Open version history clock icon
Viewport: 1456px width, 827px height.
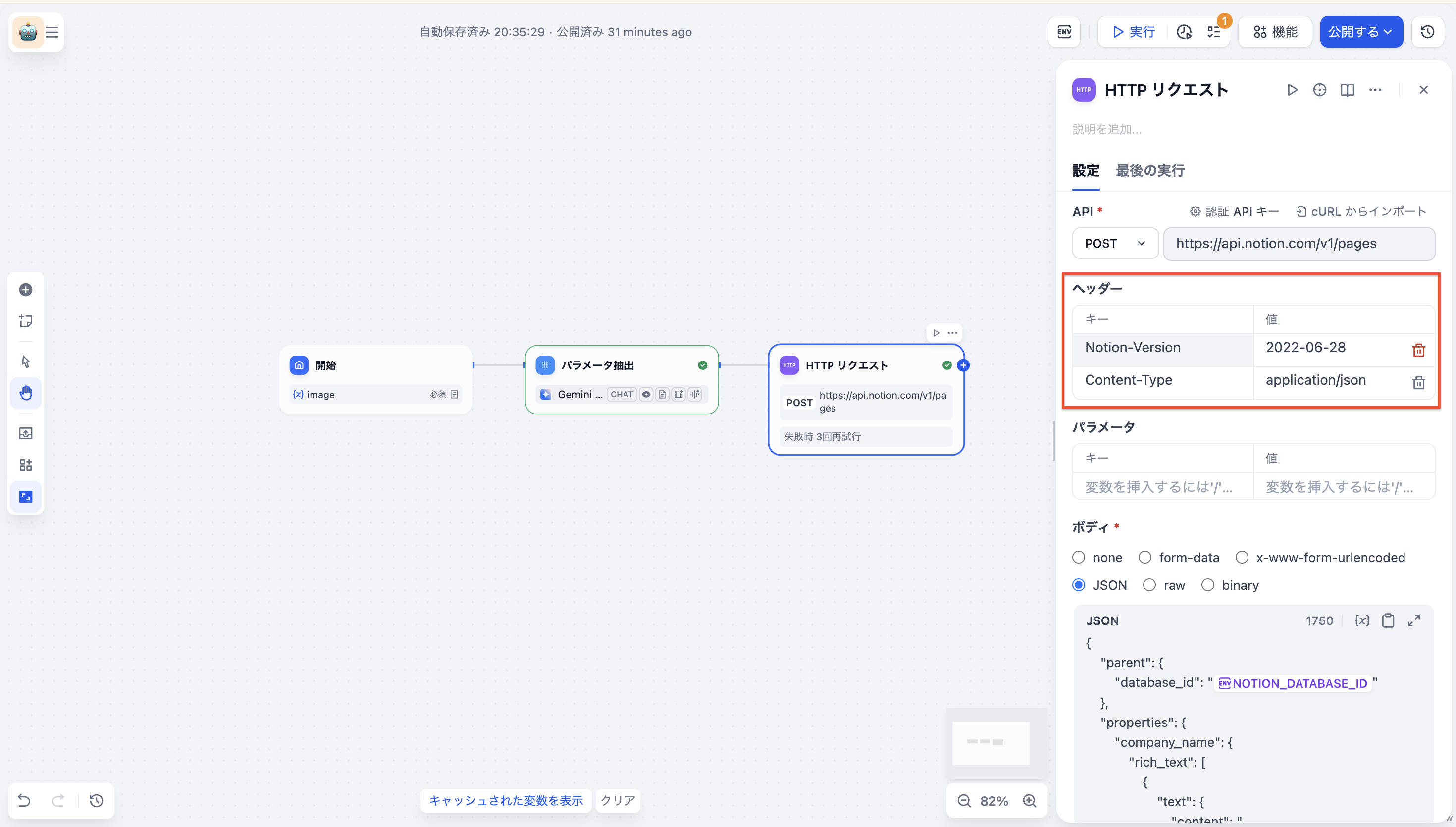[x=1427, y=32]
